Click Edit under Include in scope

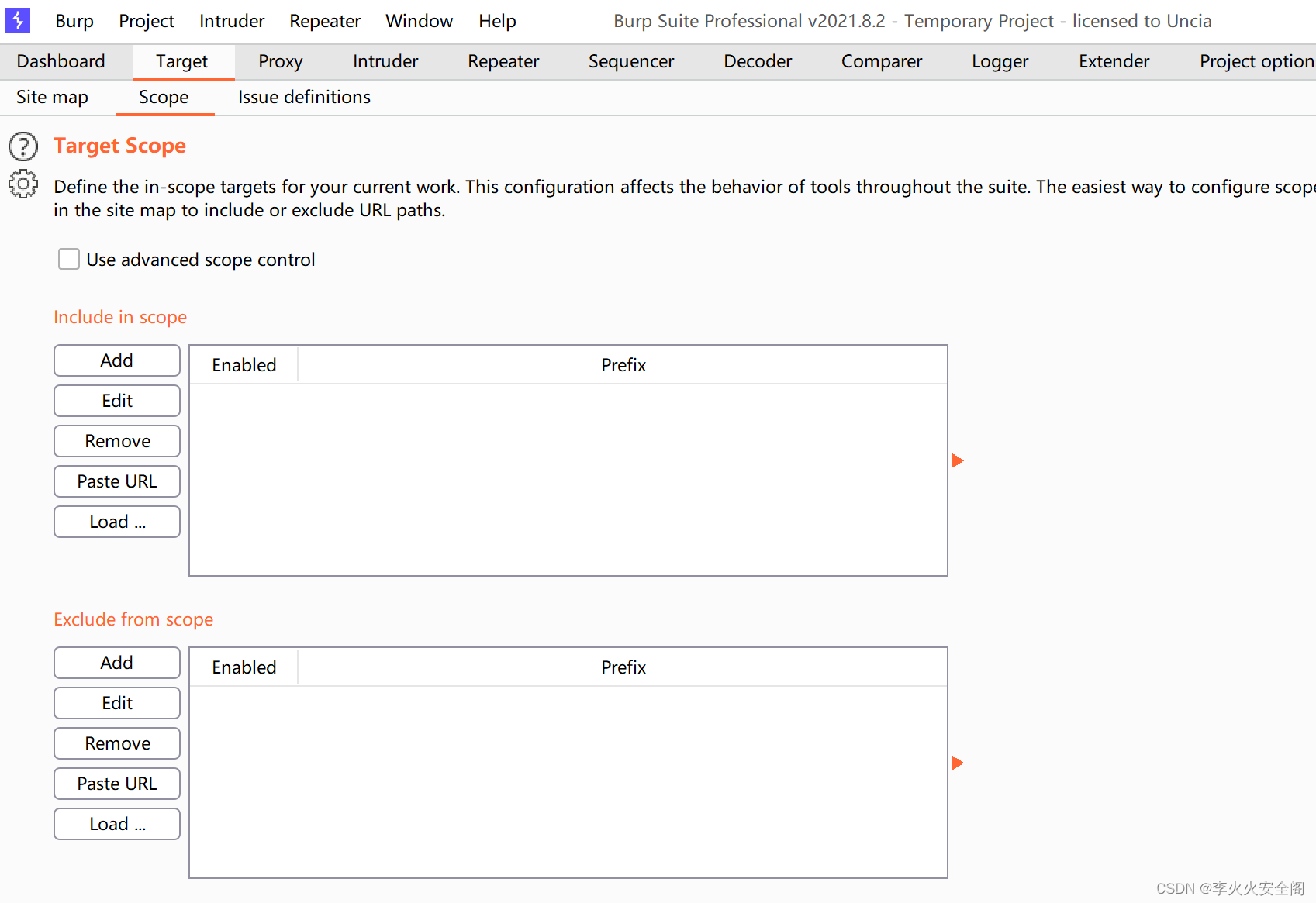click(117, 401)
